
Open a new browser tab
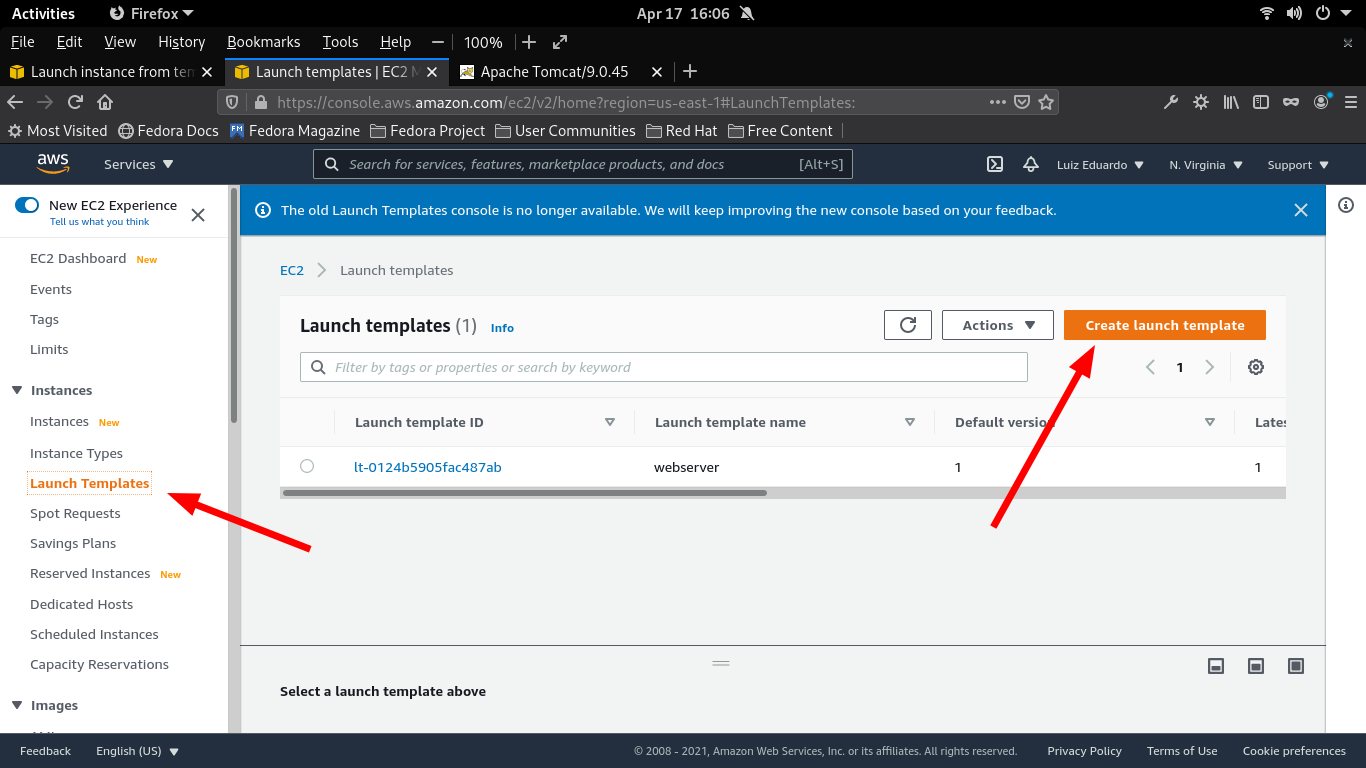point(689,71)
